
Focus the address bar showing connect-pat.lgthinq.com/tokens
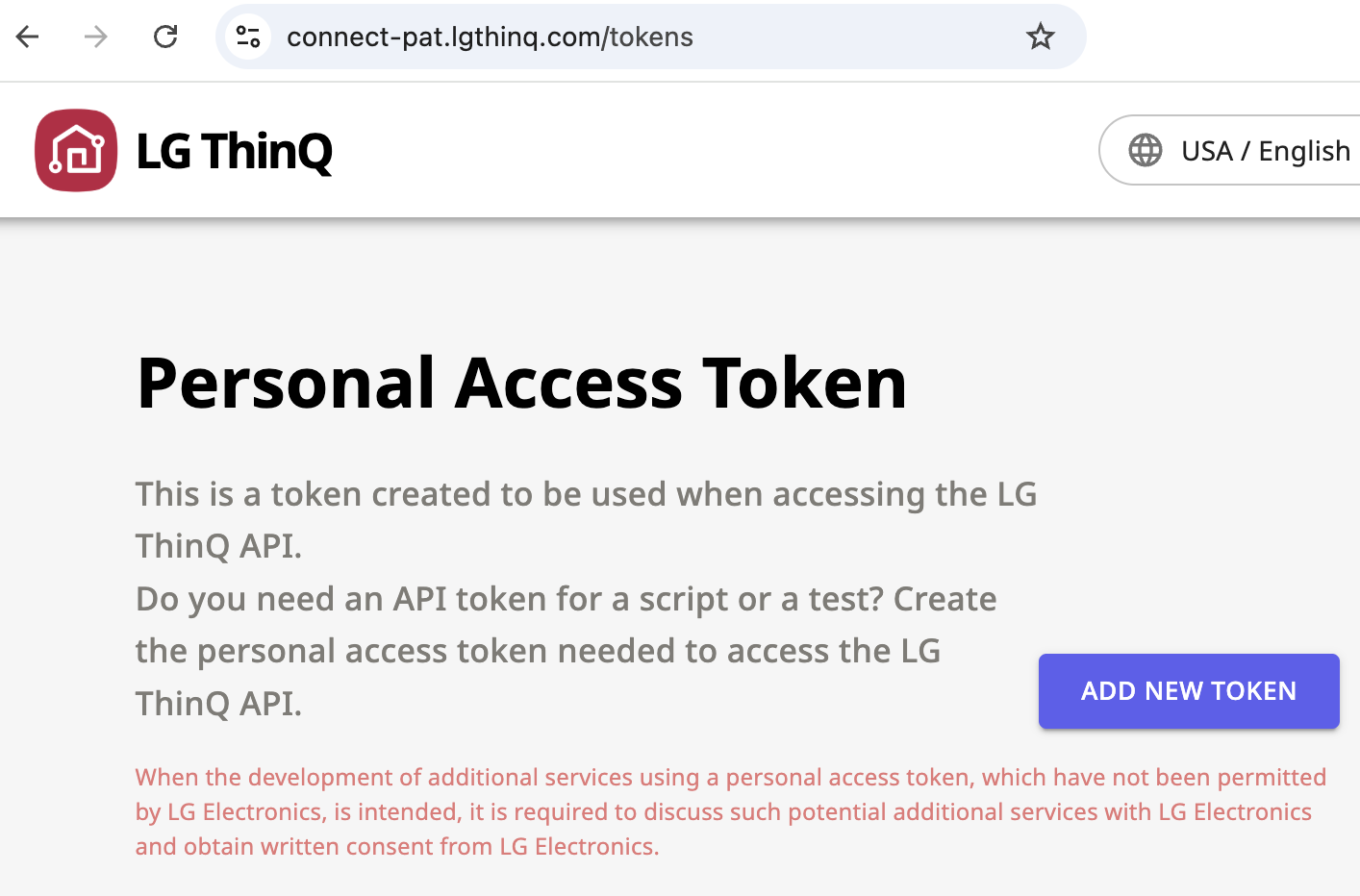tap(577, 37)
